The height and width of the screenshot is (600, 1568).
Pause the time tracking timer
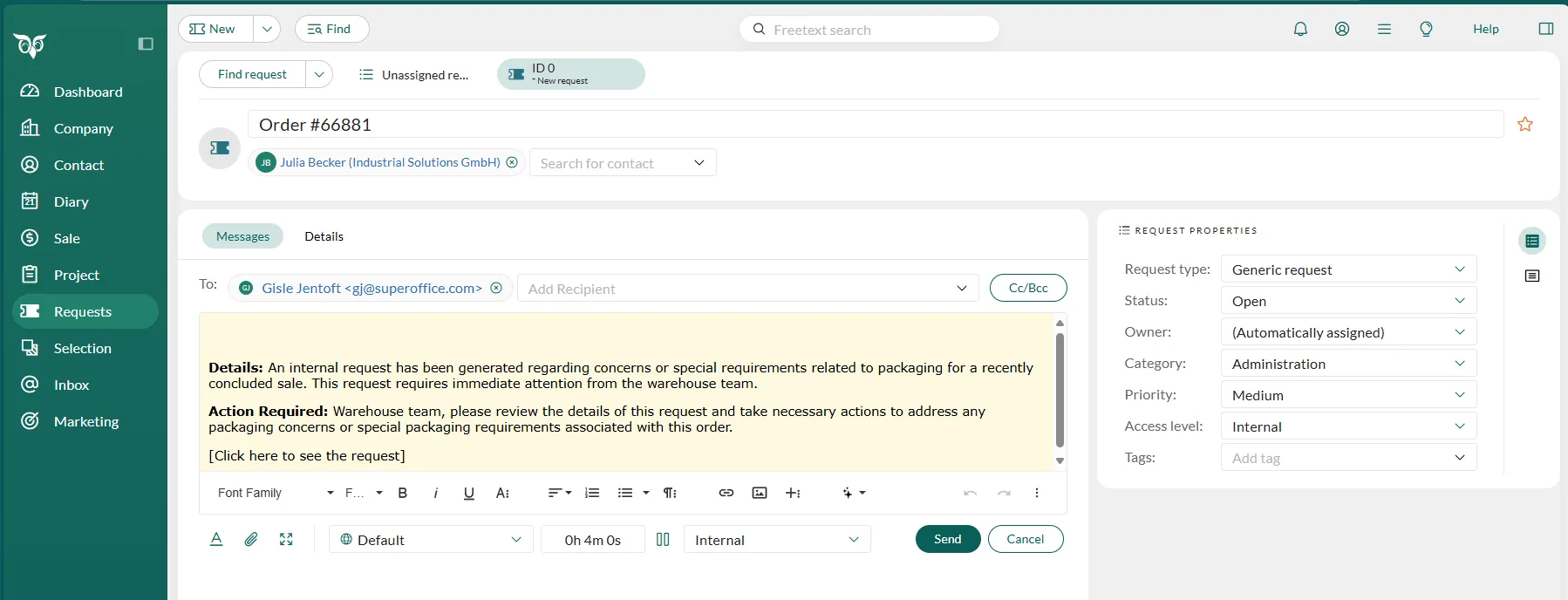click(x=663, y=540)
